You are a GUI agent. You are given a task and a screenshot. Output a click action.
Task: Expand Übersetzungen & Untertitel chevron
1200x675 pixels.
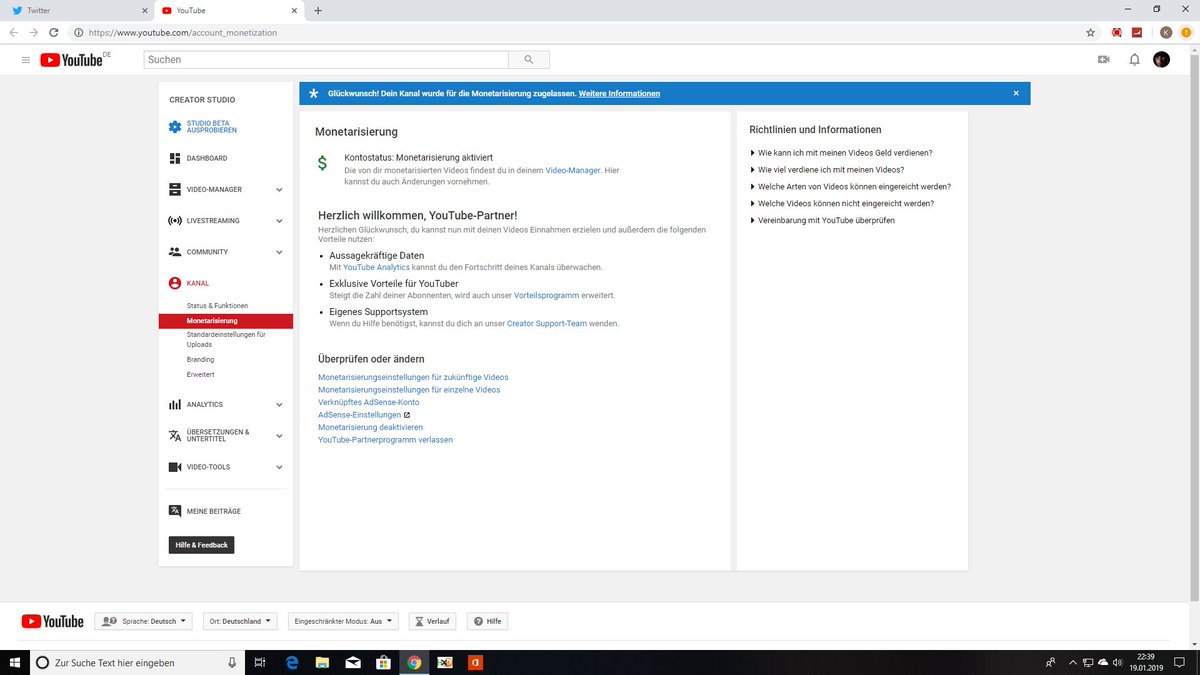point(279,436)
